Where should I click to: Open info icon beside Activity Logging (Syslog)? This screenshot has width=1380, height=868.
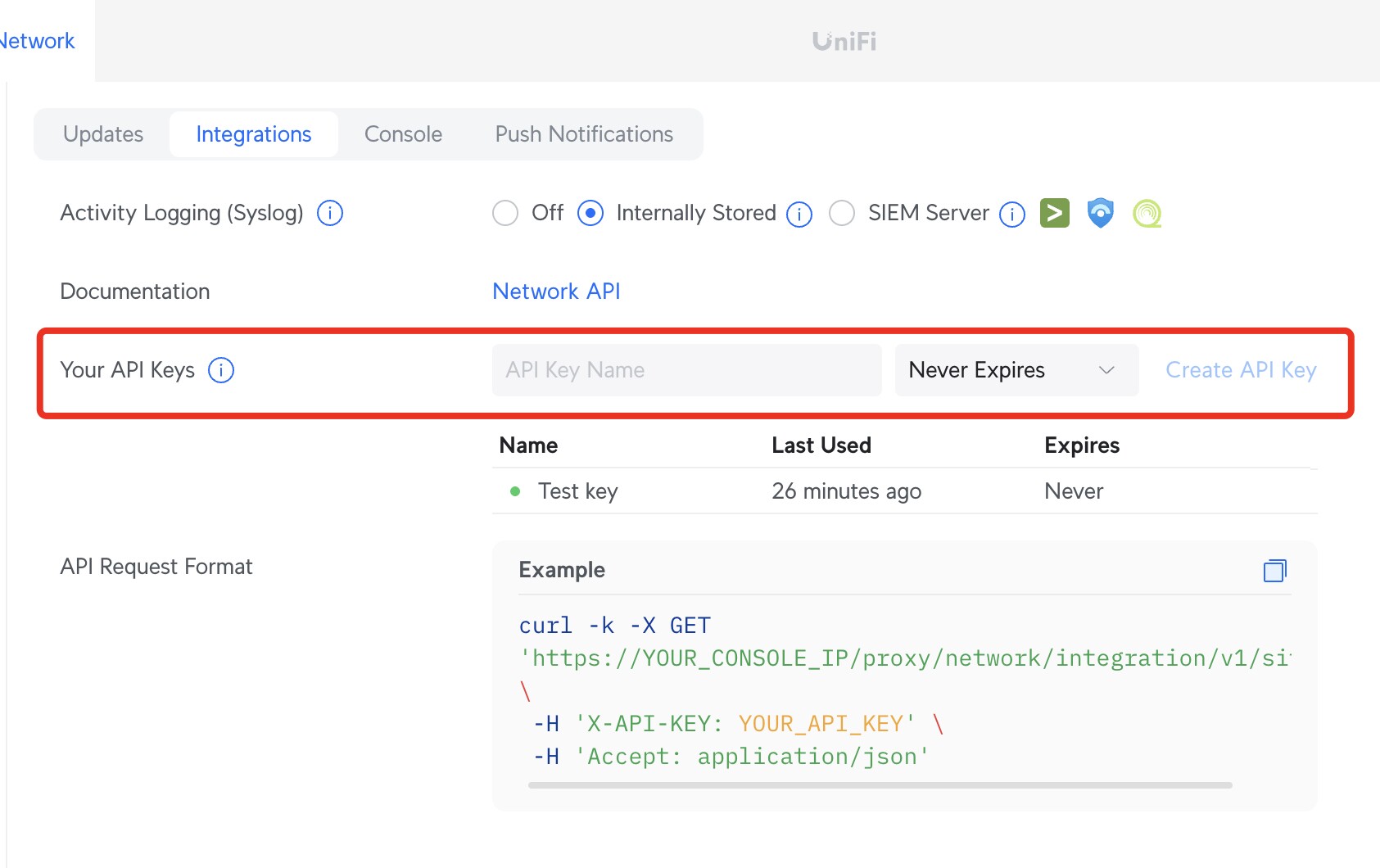point(330,213)
